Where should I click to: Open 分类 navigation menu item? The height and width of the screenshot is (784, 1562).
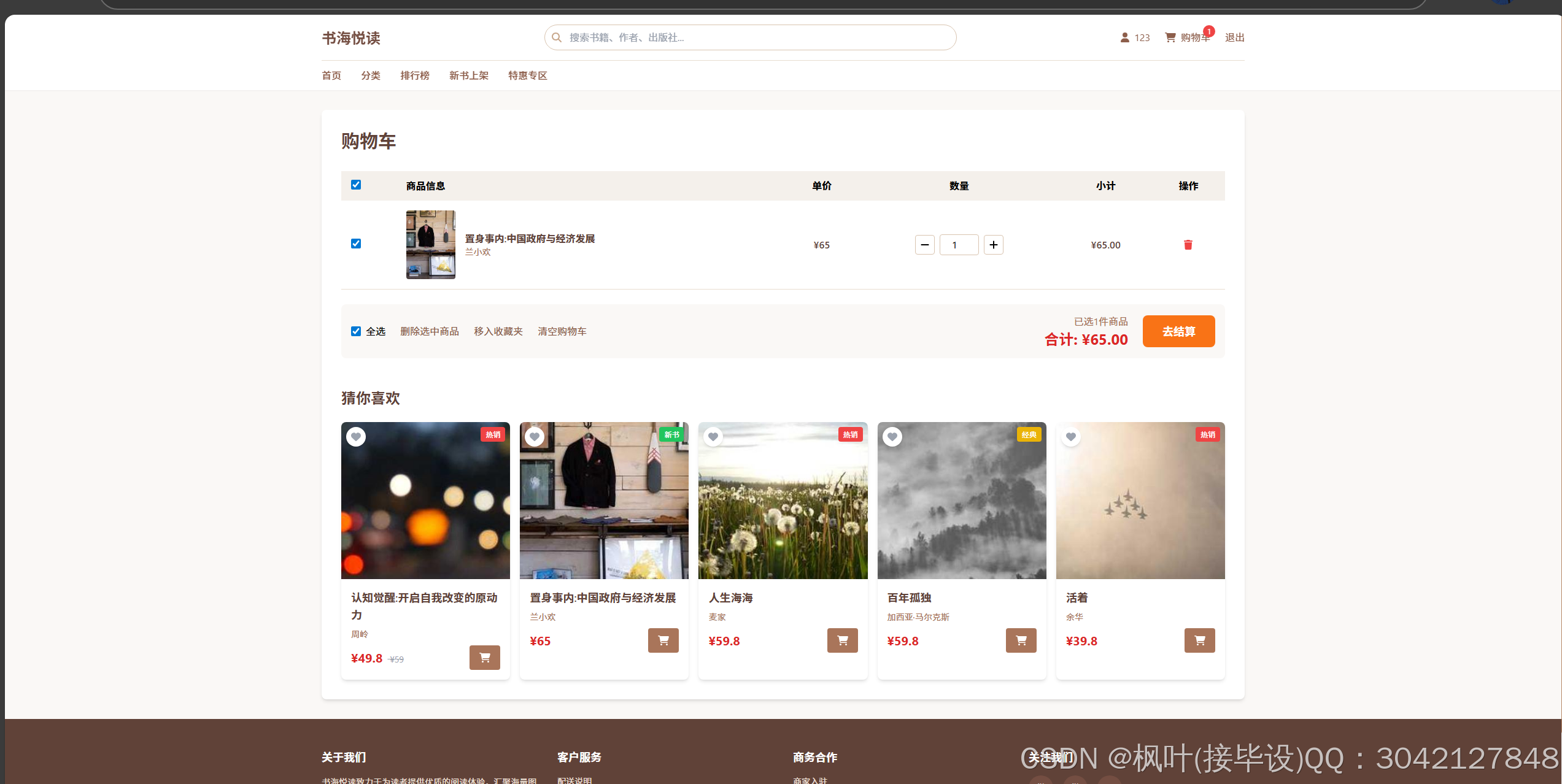[x=371, y=75]
